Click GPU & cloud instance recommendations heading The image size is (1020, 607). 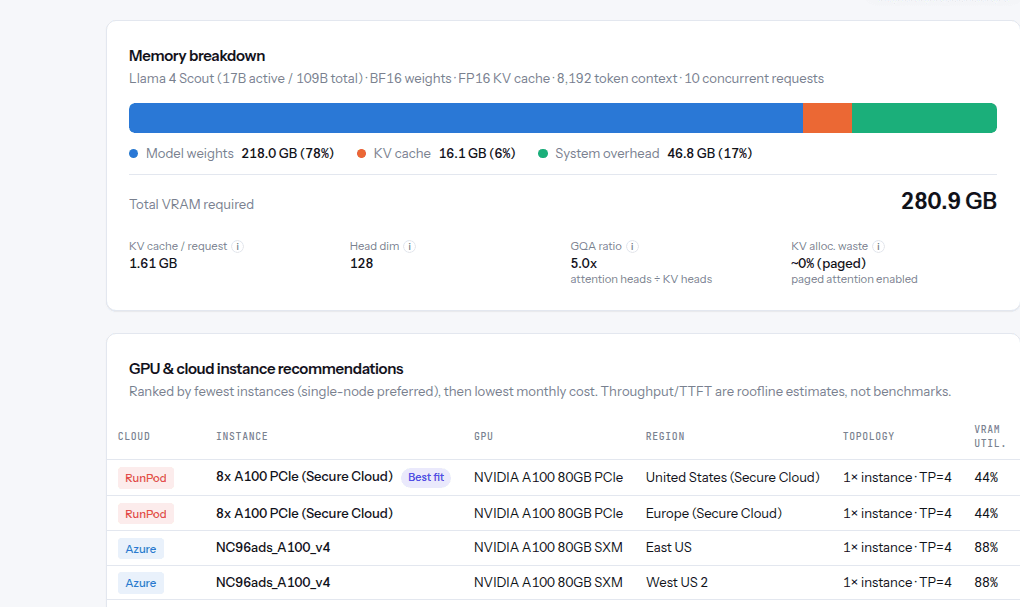click(x=266, y=369)
